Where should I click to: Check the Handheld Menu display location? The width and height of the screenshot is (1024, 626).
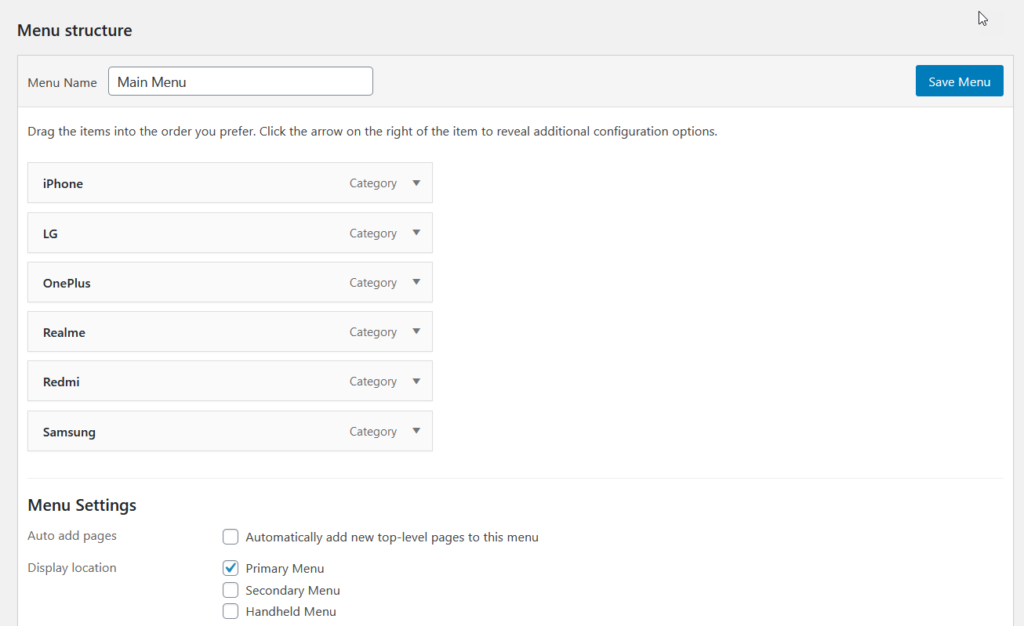coord(231,612)
